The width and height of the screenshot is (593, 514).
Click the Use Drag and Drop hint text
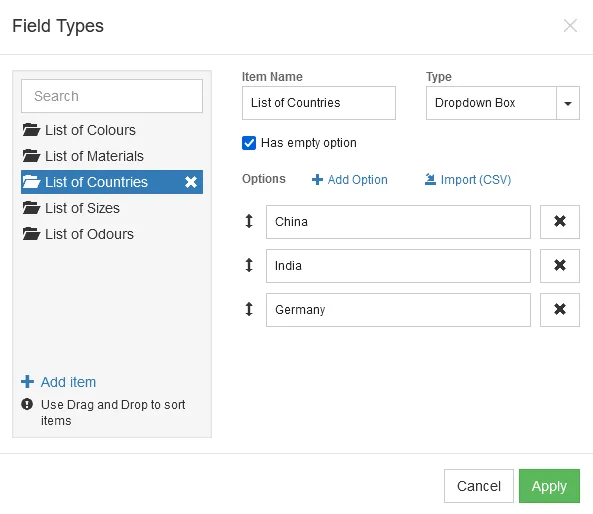coord(113,413)
